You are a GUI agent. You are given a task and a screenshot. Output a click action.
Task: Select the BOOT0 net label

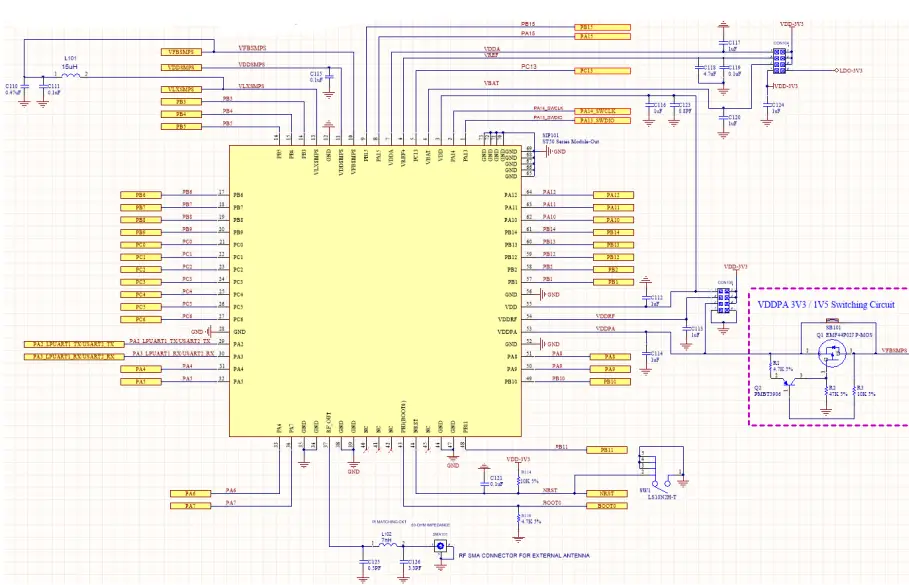[607, 505]
